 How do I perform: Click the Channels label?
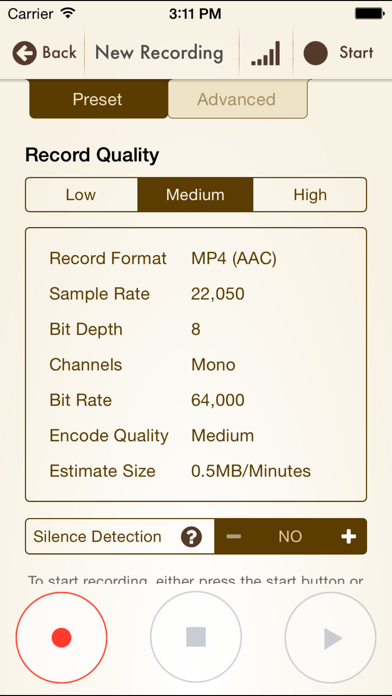pyautogui.click(x=85, y=365)
